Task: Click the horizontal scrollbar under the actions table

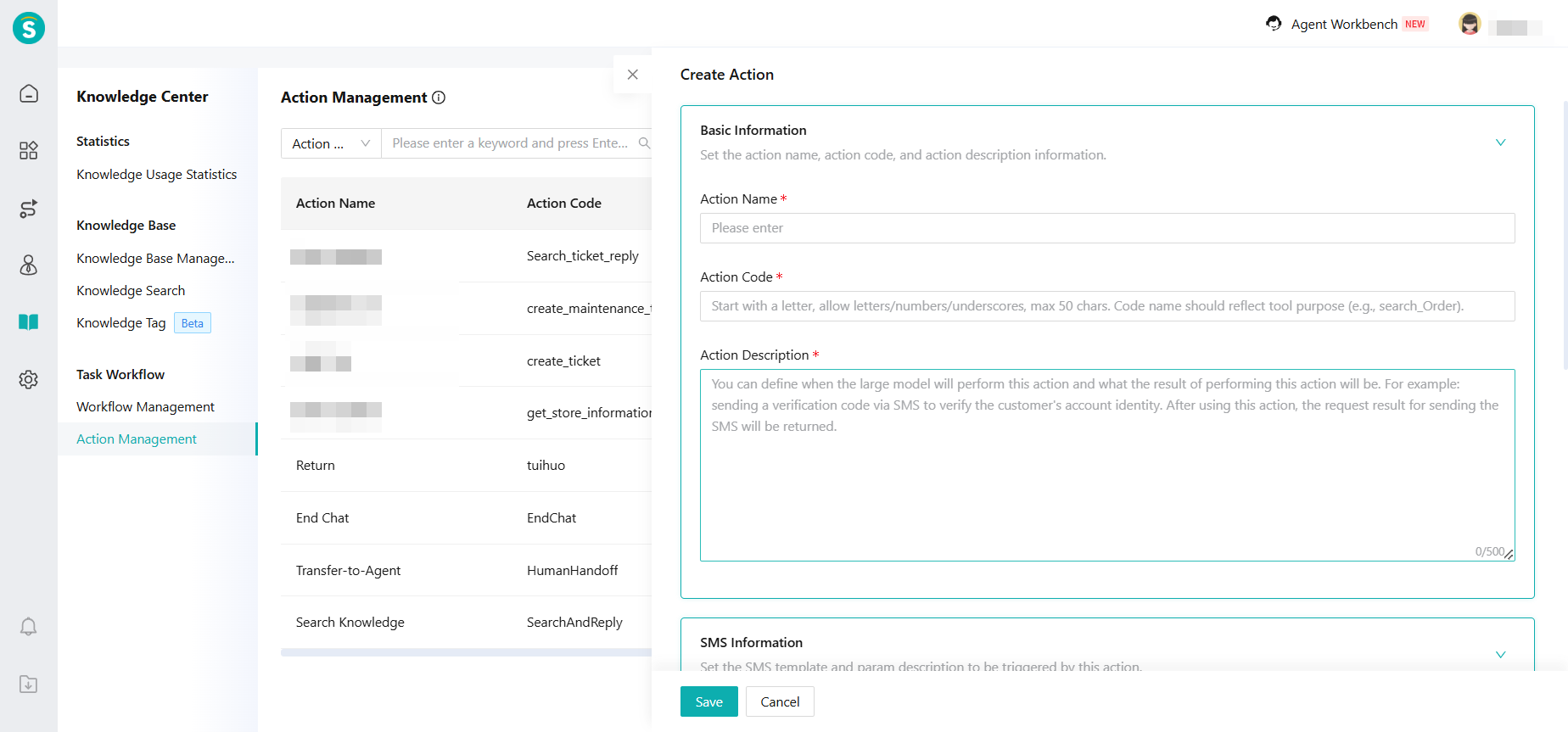Action: pos(466,652)
